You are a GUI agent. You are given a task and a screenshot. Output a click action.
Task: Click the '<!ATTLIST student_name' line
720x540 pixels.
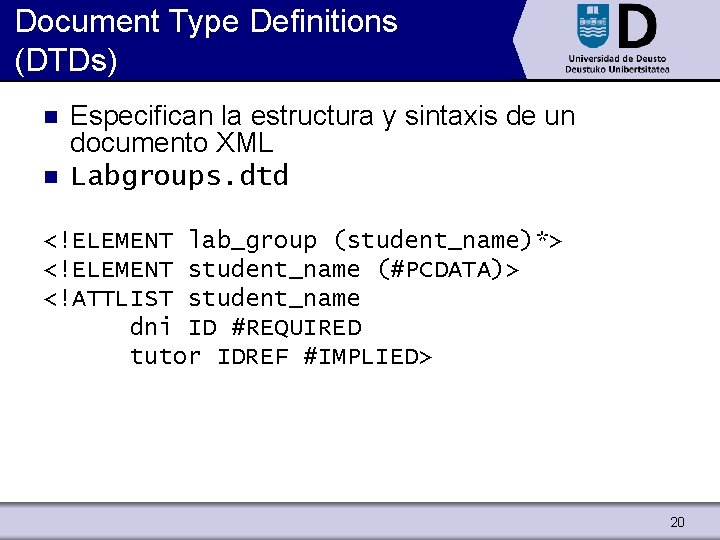202,299
